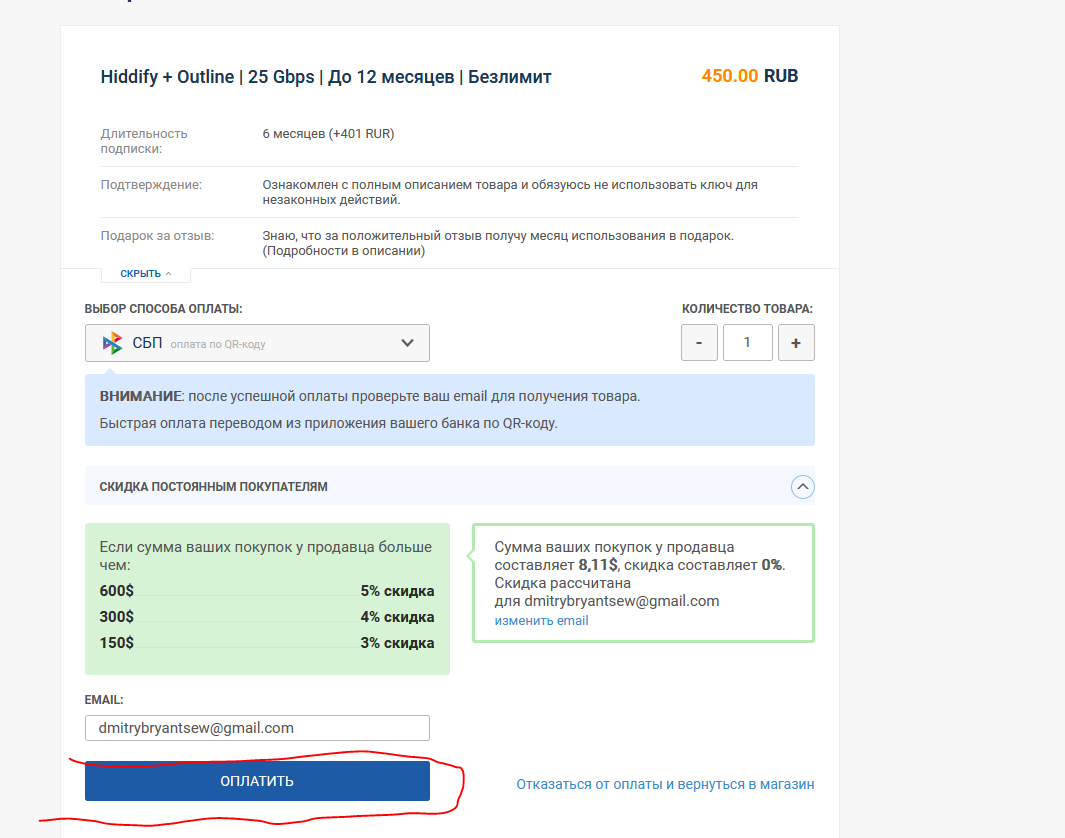1065x838 pixels.
Task: Follow the 'изменить email' link
Action: pos(541,621)
